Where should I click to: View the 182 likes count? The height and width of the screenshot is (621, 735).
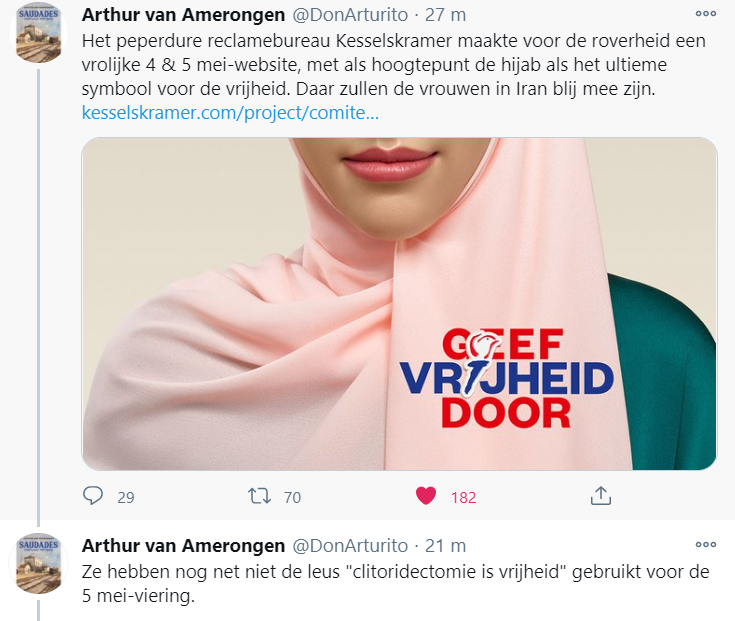(463, 497)
